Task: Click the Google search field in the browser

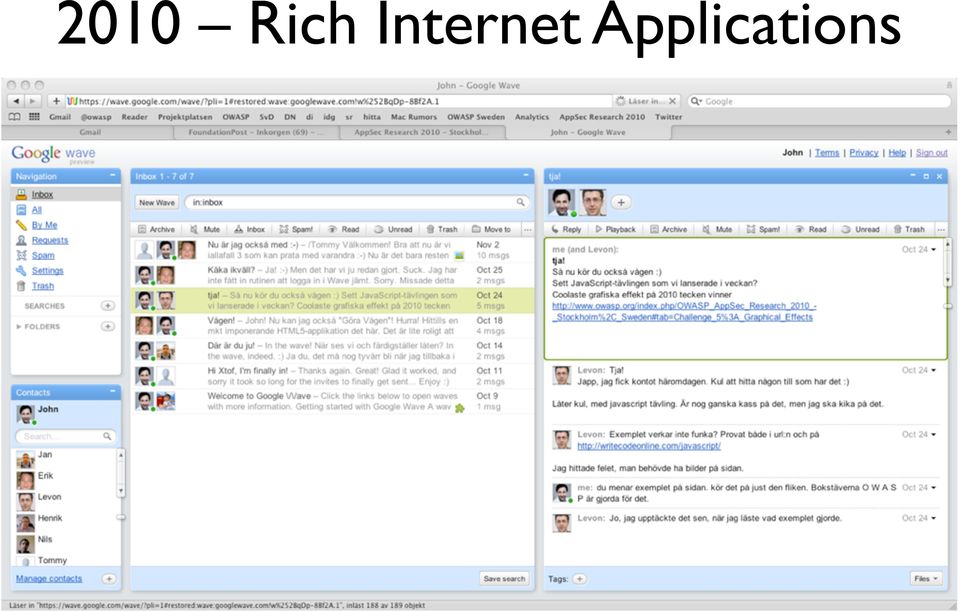Action: (x=819, y=101)
